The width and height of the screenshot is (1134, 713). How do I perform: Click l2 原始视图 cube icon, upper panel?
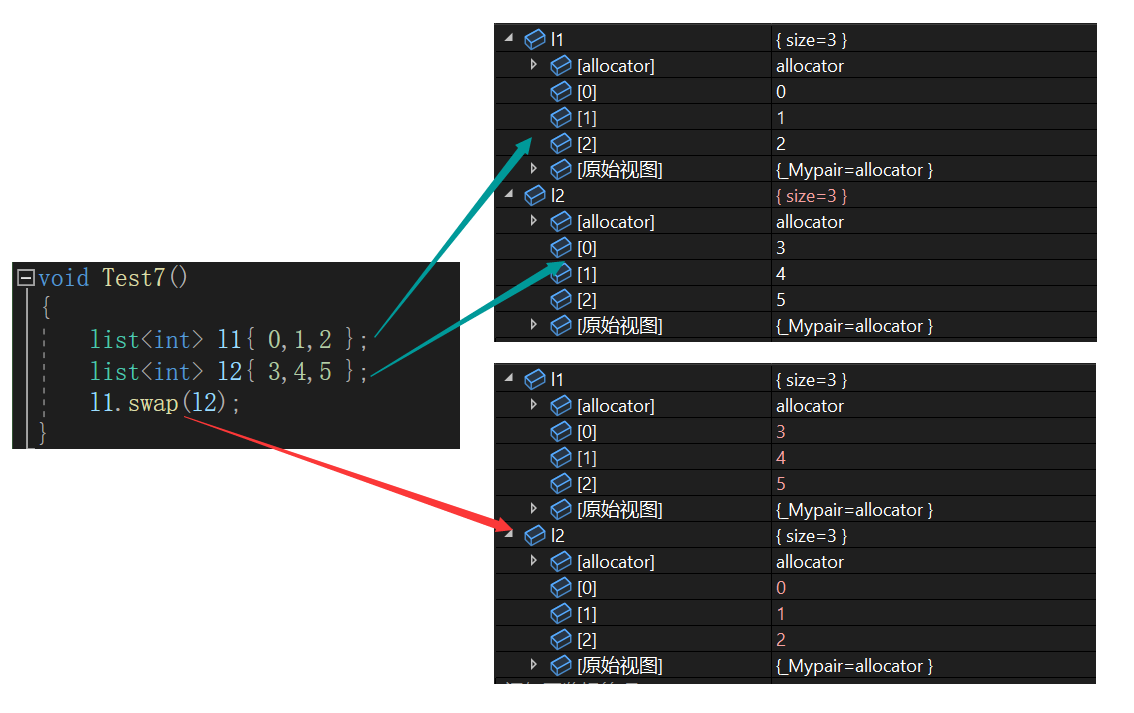[561, 325]
